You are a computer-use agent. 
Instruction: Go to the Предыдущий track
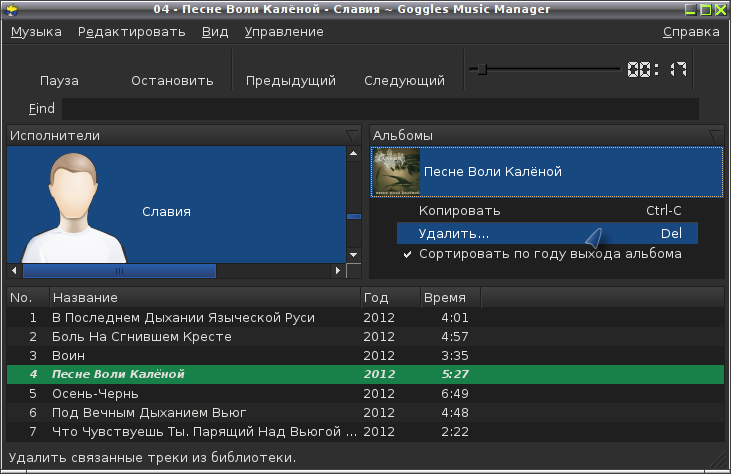[290, 81]
